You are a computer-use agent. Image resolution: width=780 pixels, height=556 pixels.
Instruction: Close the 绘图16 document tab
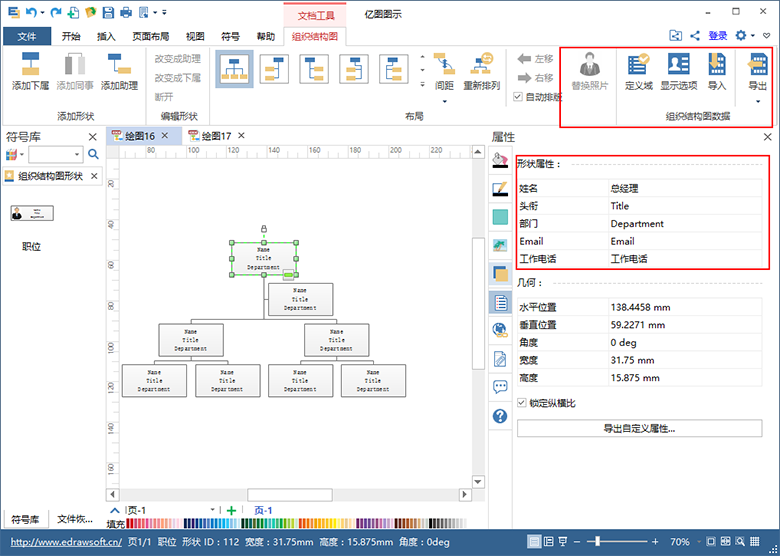(165, 135)
